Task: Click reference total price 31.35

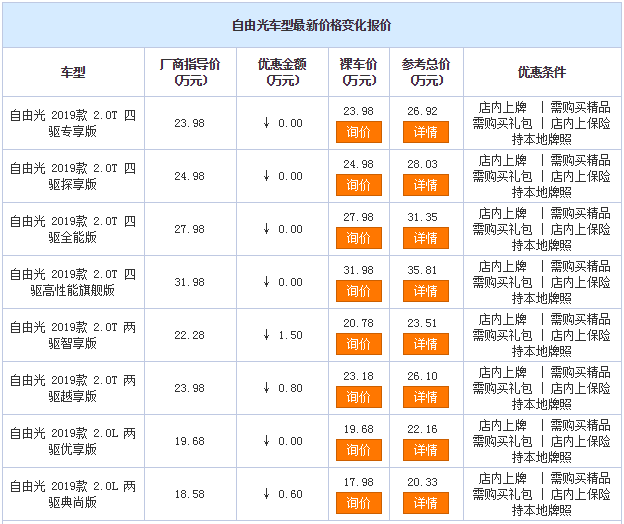Action: pos(422,217)
